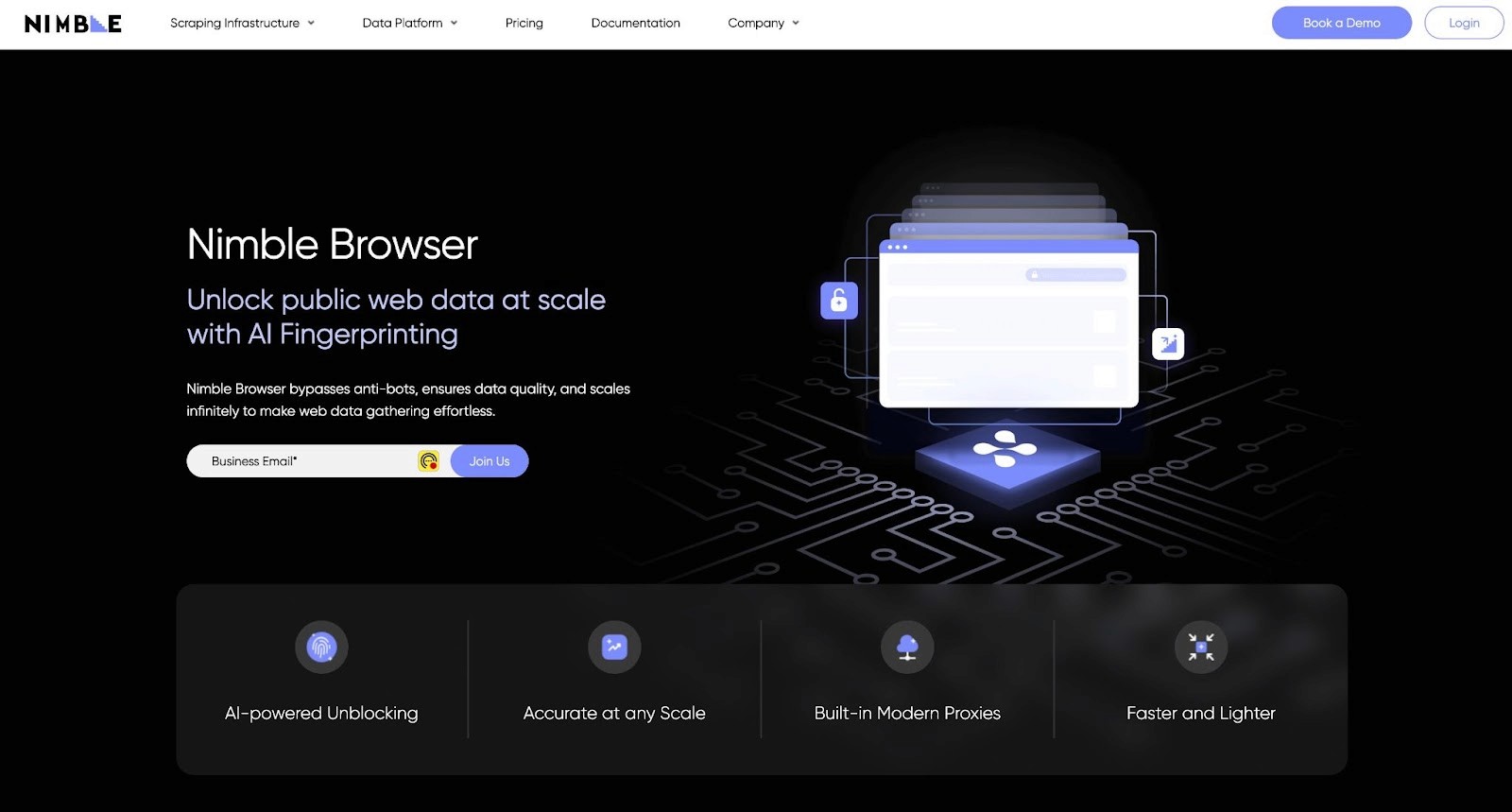The height and width of the screenshot is (812, 1512).
Task: Expand the Company dropdown chevron
Action: [796, 23]
